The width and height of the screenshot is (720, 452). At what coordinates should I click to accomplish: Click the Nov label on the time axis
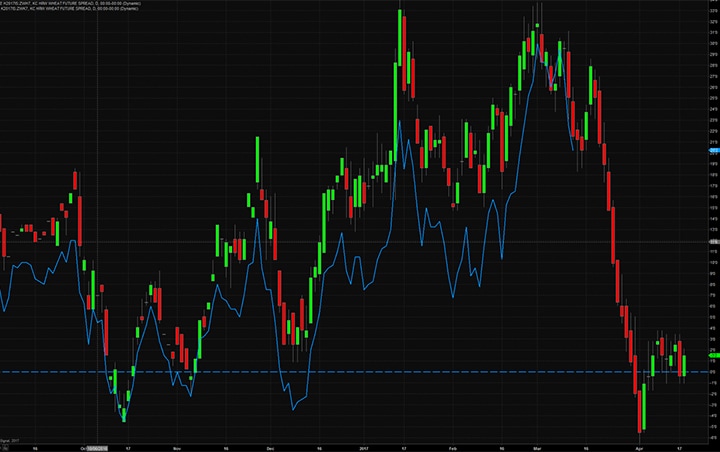point(175,448)
